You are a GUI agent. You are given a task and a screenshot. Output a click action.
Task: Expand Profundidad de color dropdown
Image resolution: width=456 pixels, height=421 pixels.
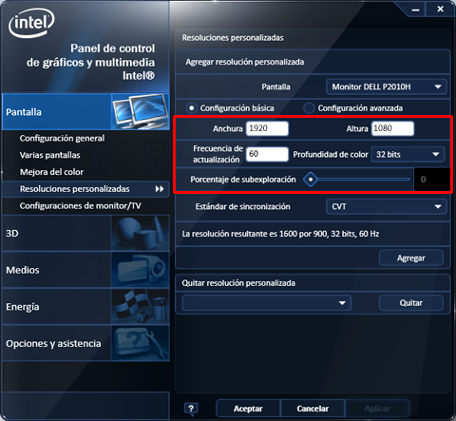tap(408, 154)
